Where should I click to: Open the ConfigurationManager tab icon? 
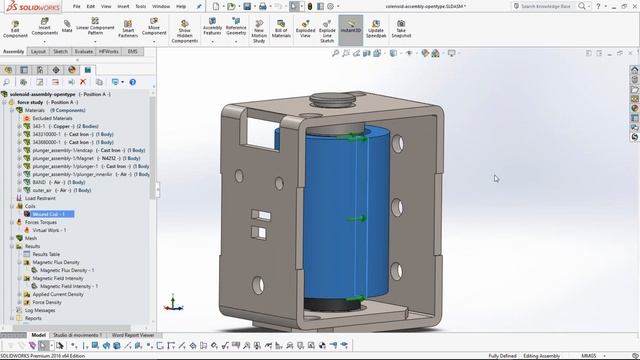click(40, 70)
